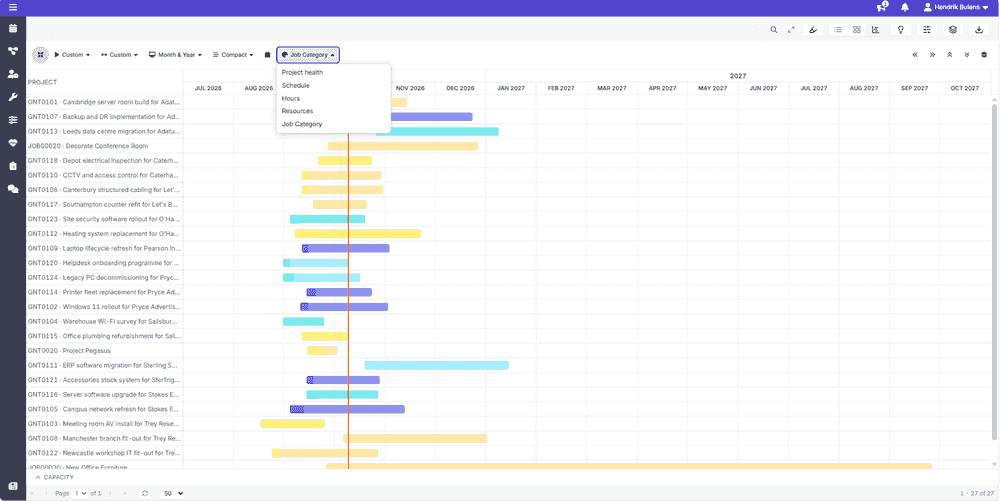Click the Leeds data centre migration bar

(x=437, y=131)
